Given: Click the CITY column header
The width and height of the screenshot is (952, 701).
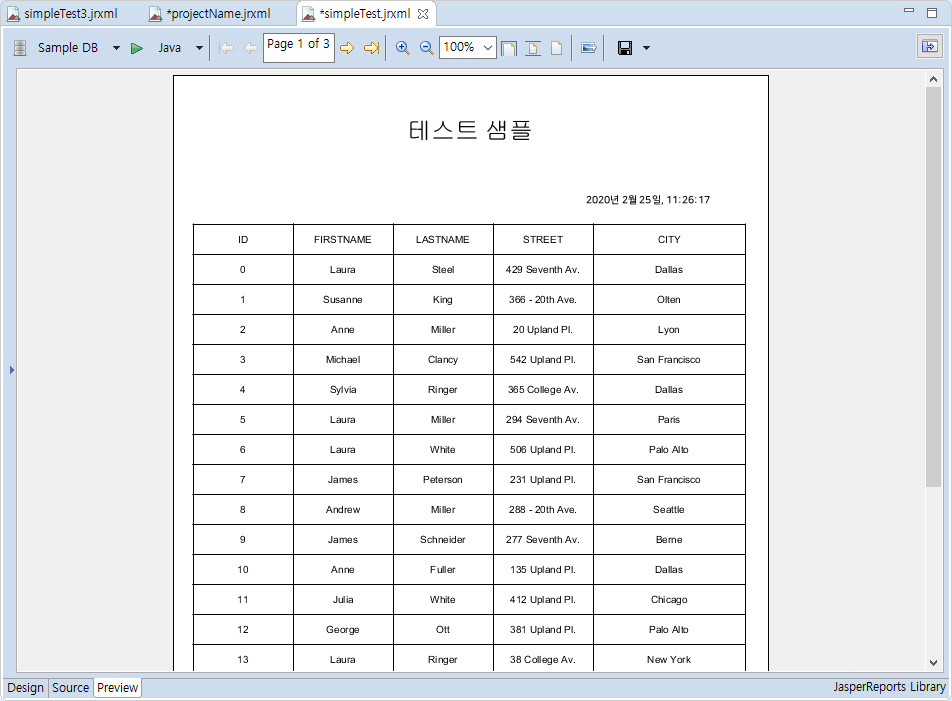Looking at the screenshot, I should (x=669, y=240).
